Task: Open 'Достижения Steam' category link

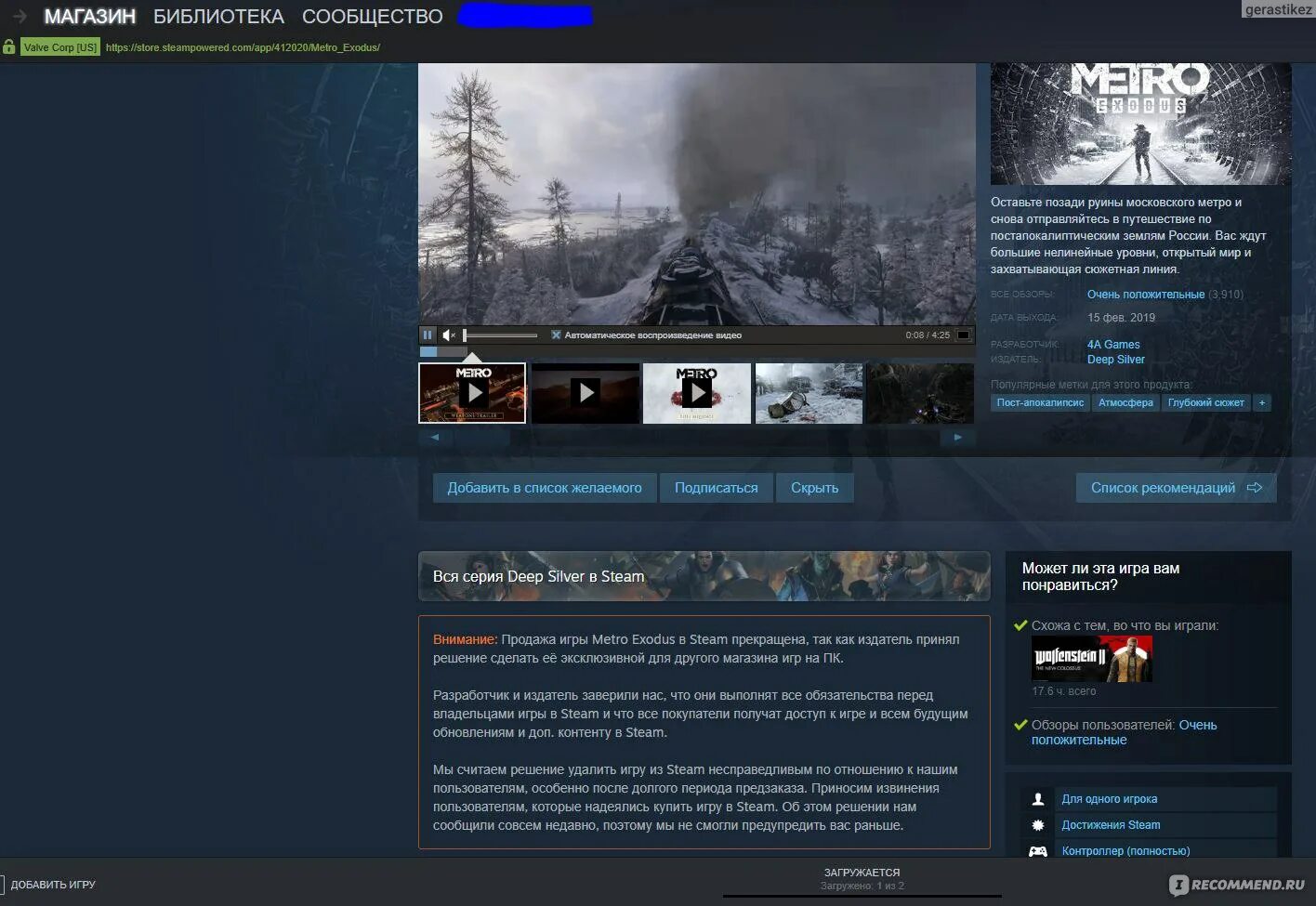Action: point(1111,825)
